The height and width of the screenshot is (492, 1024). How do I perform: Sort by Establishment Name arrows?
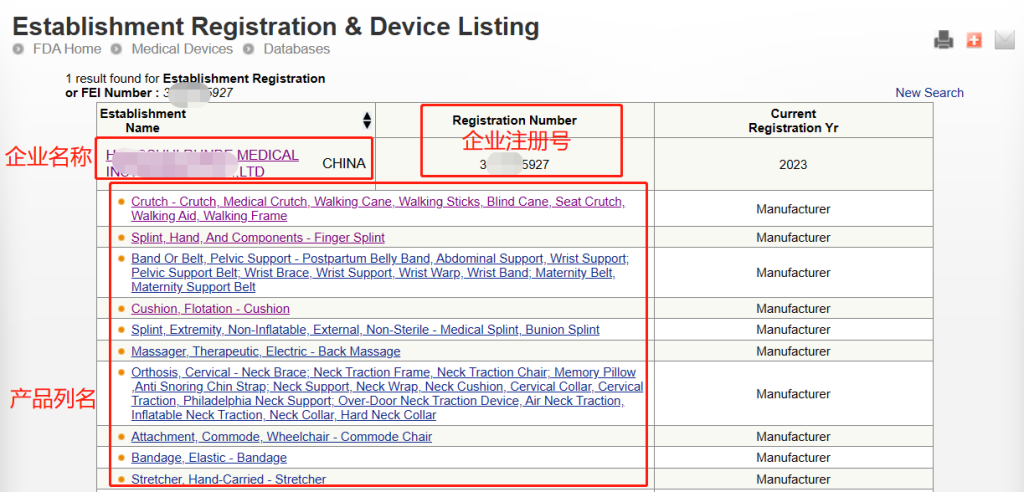[366, 120]
